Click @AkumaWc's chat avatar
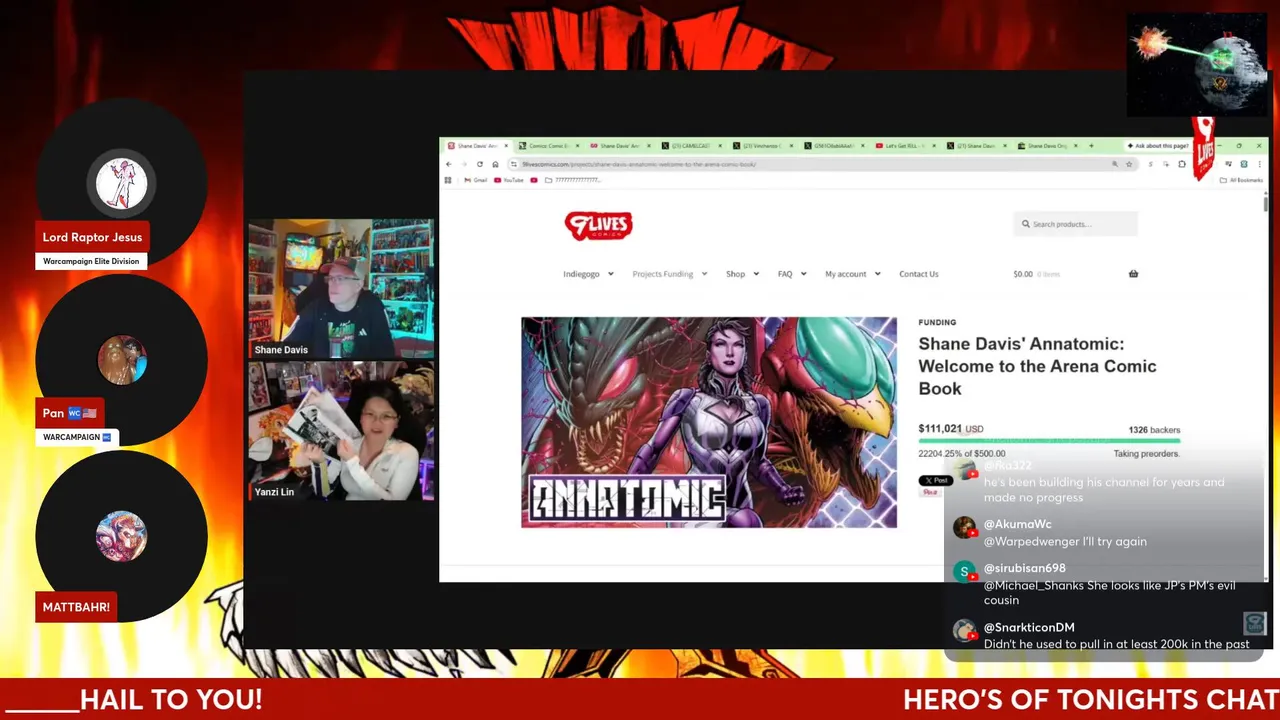 [964, 527]
